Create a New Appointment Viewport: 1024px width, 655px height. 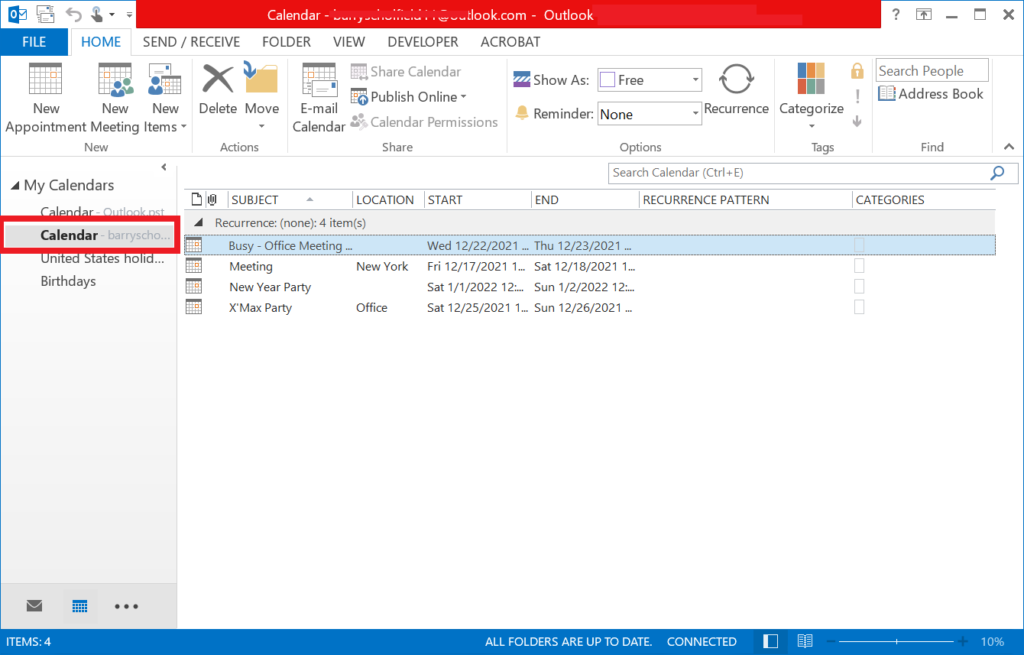click(46, 99)
